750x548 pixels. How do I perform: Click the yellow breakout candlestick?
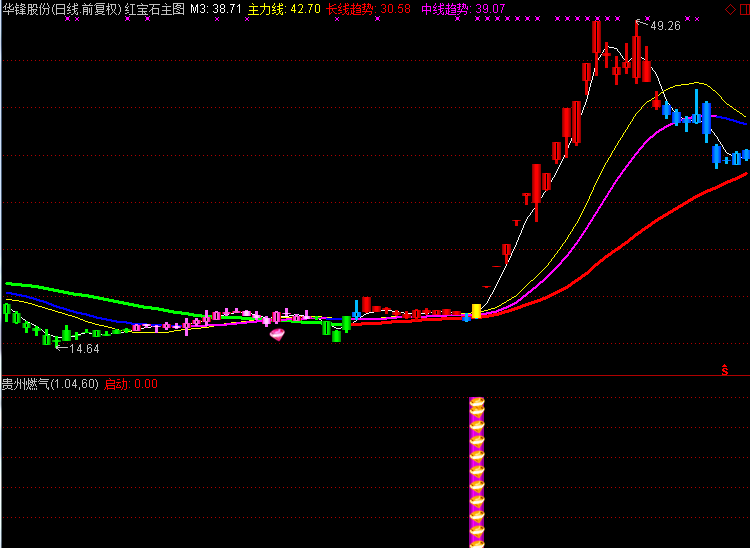point(477,311)
